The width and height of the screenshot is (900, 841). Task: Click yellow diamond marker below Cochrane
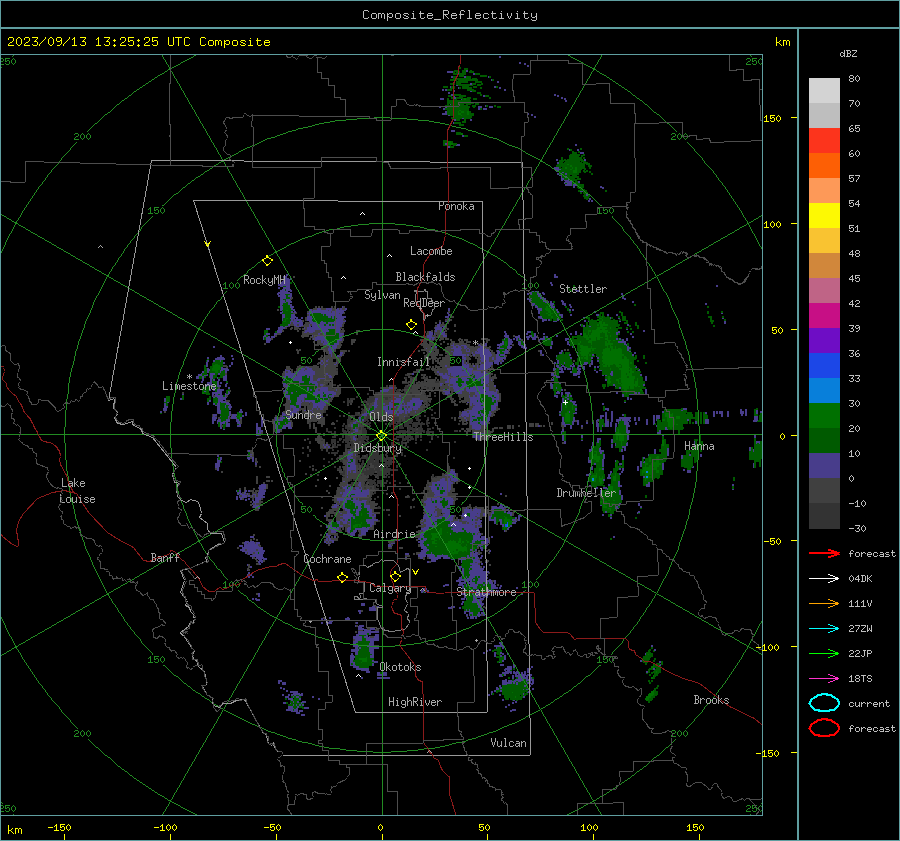point(342,577)
